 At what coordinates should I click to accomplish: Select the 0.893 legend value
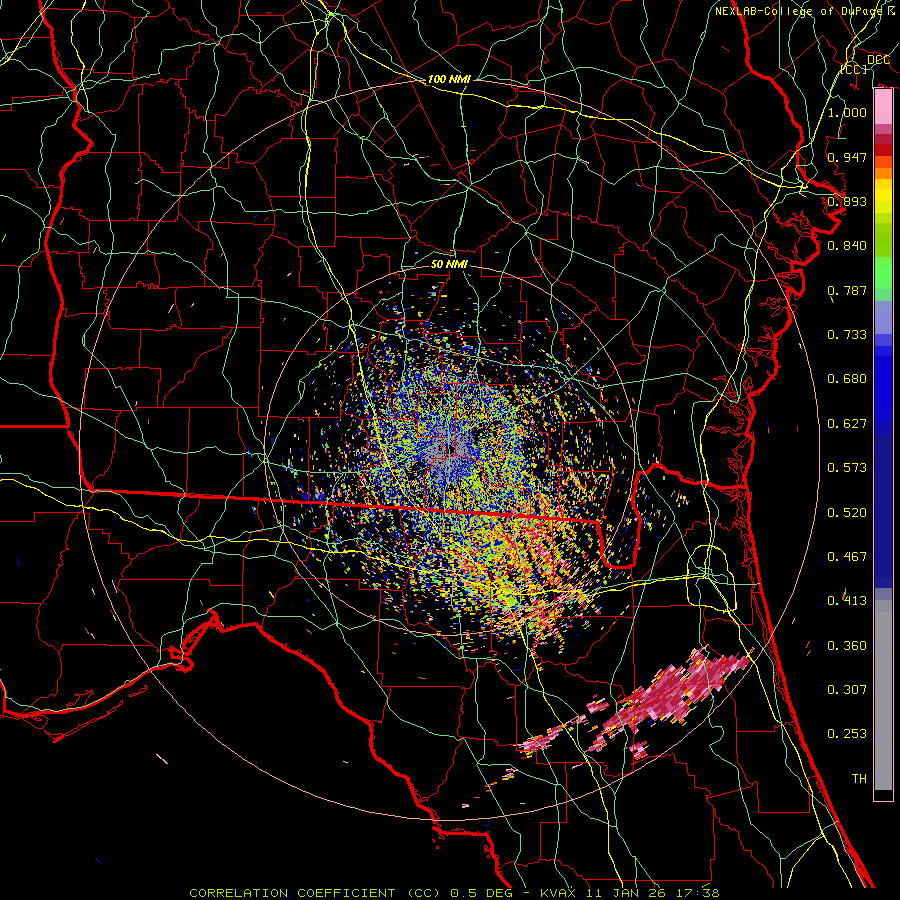click(x=847, y=201)
